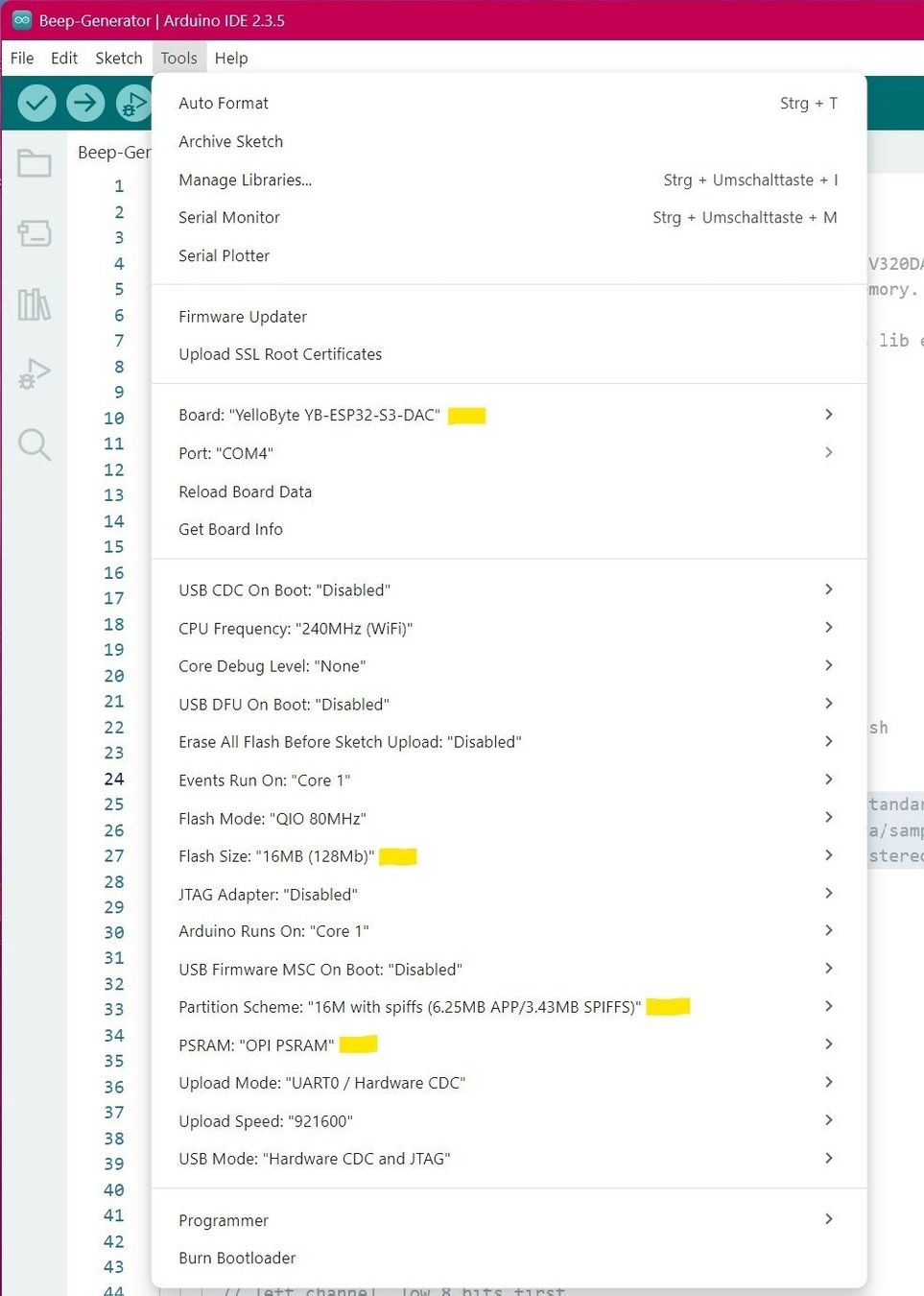Expand Upload Speed 921600 submenu

(509, 1121)
